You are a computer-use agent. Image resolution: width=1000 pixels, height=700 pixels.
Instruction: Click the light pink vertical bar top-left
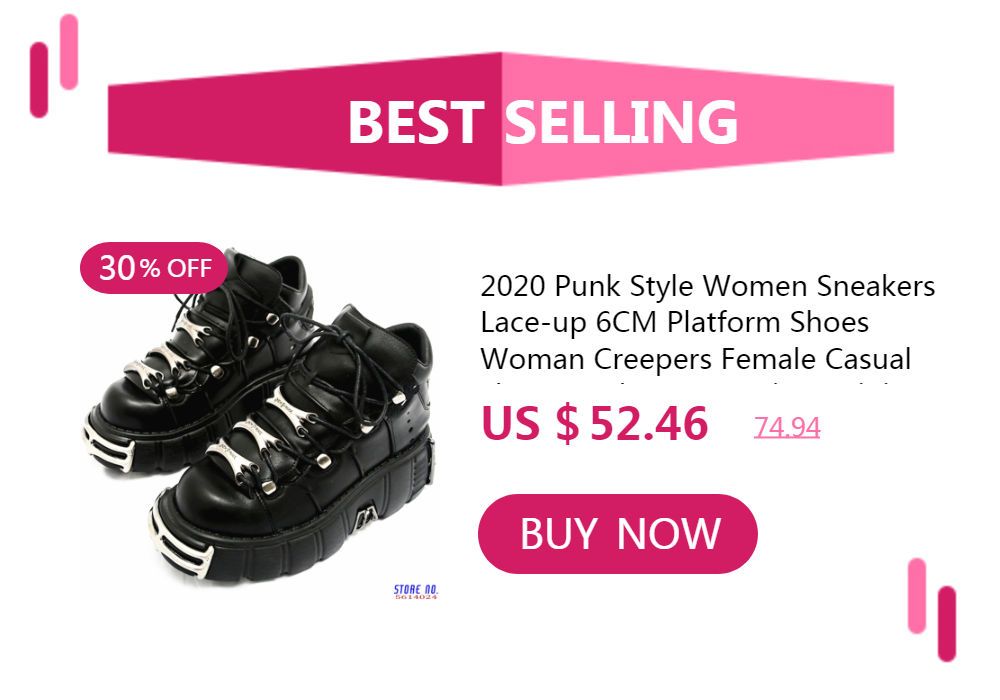coord(69,52)
